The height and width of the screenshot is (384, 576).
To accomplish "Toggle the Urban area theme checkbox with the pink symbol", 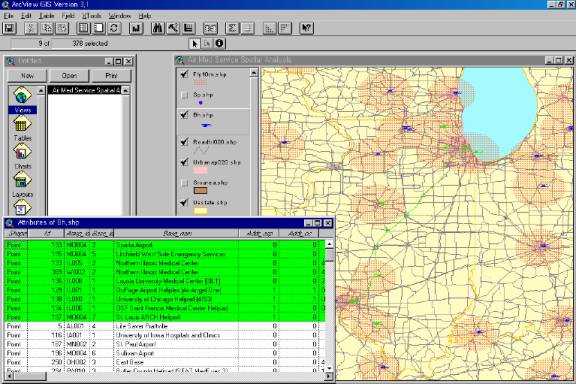I will pyautogui.click(x=184, y=162).
